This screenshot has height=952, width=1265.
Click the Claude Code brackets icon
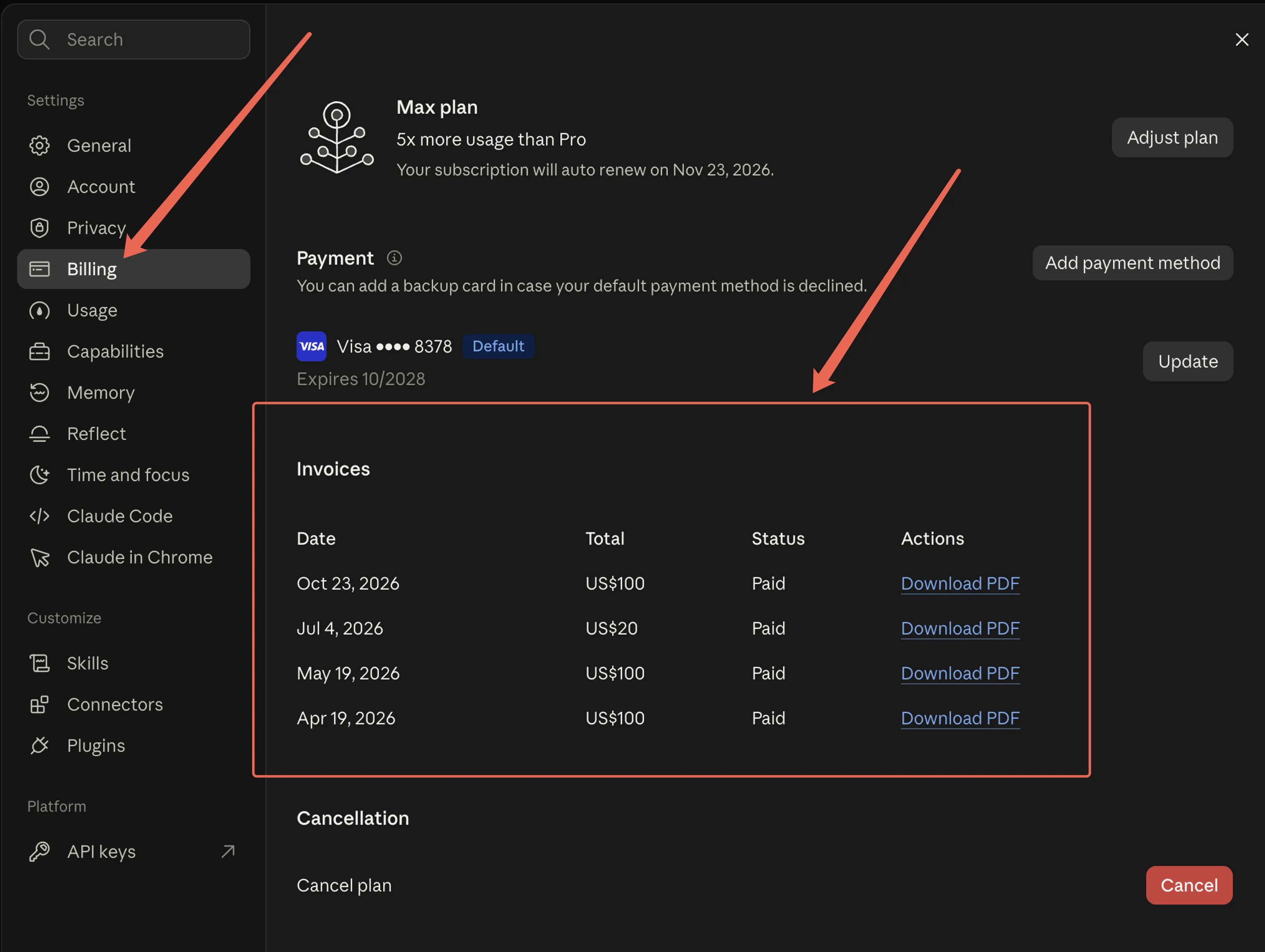[40, 516]
